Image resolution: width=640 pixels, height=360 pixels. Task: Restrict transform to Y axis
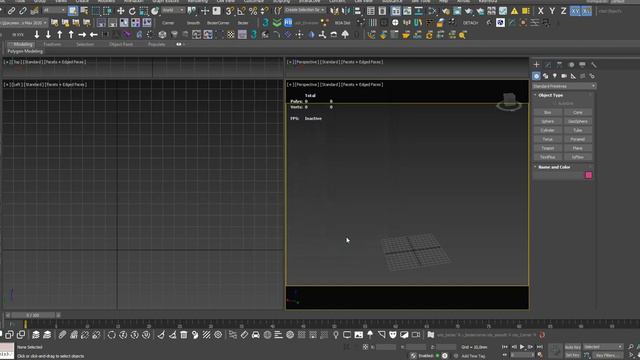(x=552, y=11)
